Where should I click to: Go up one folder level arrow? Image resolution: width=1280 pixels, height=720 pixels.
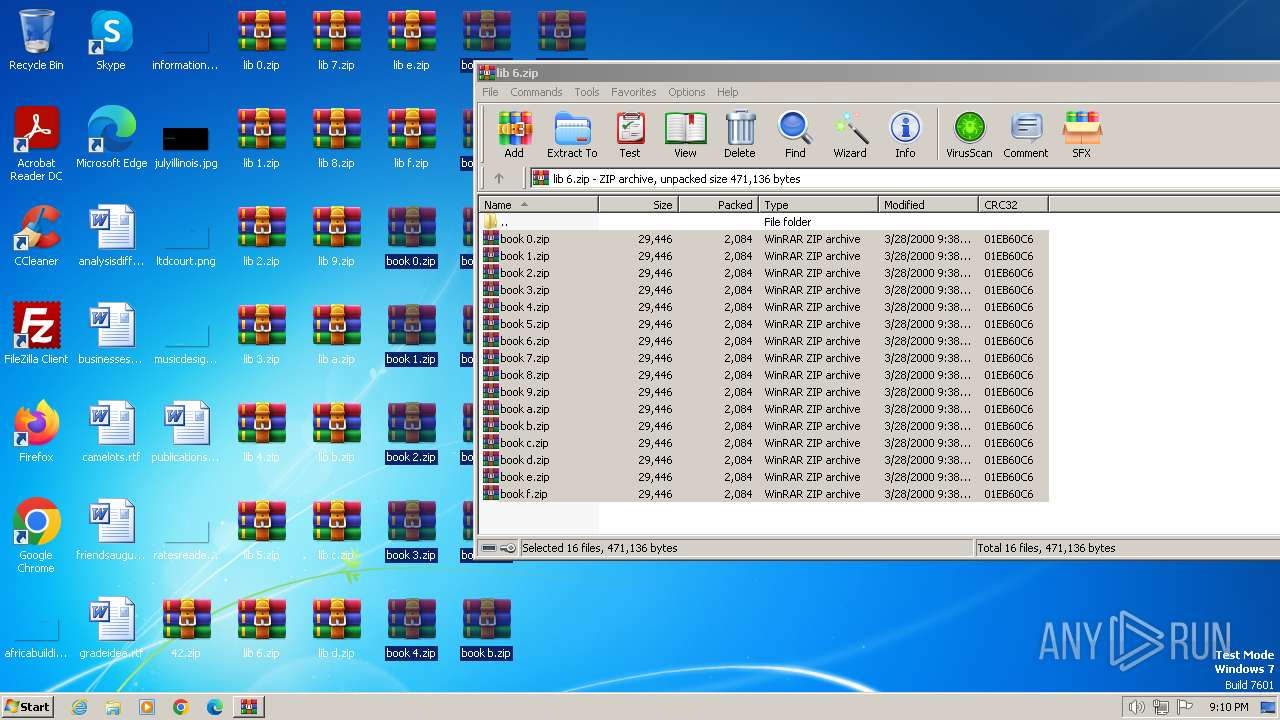pyautogui.click(x=499, y=179)
